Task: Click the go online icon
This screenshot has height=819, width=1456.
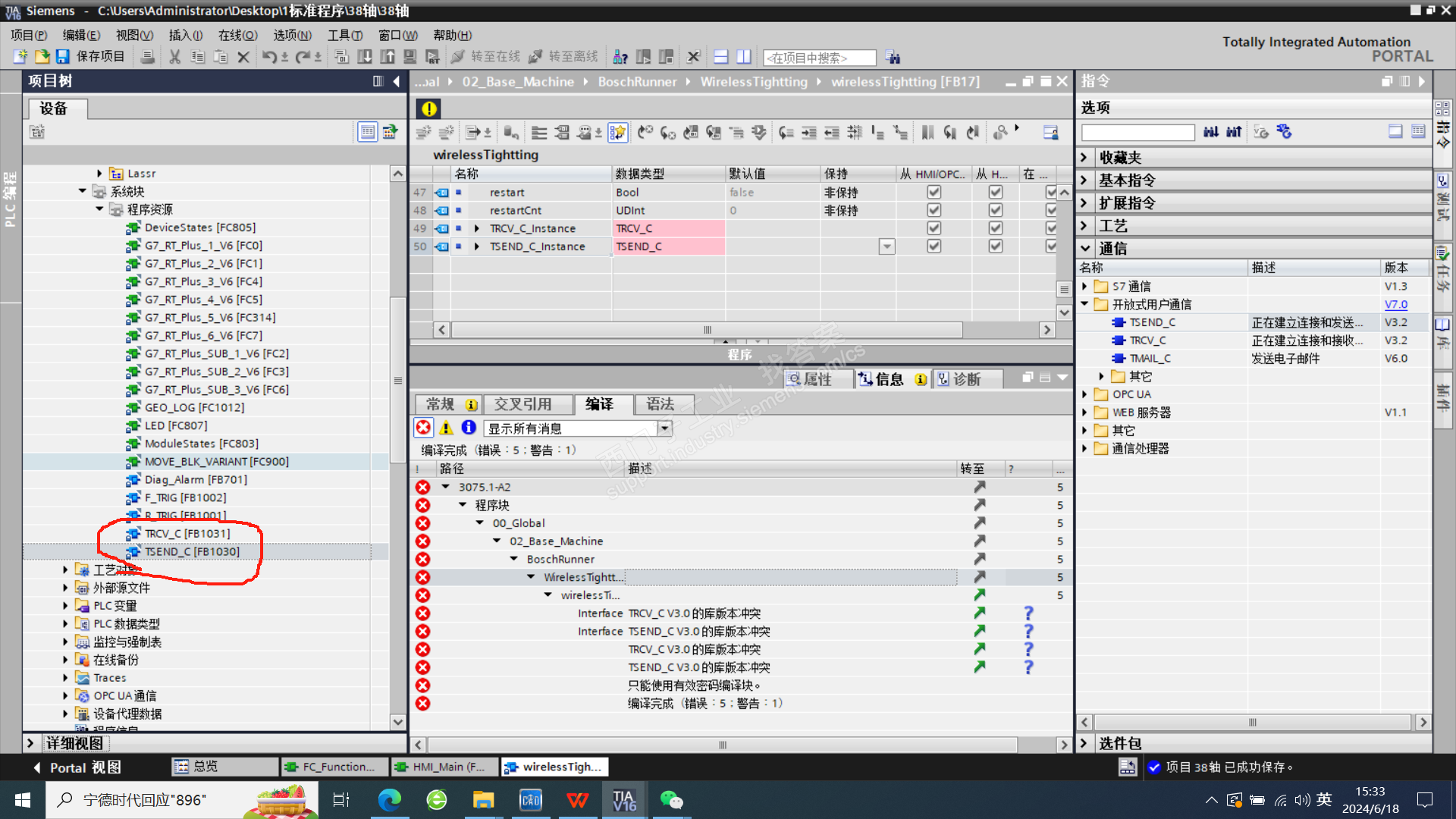Action: 458,57
